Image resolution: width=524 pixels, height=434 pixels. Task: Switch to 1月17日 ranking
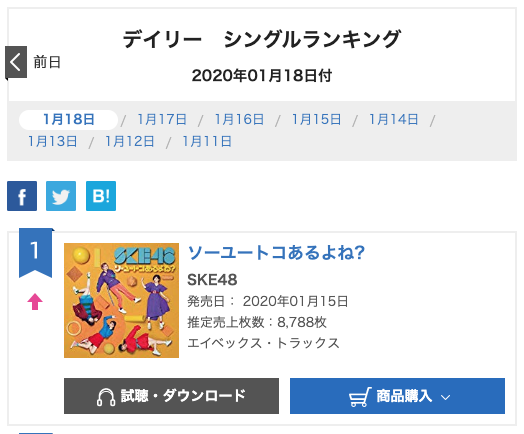coord(162,120)
